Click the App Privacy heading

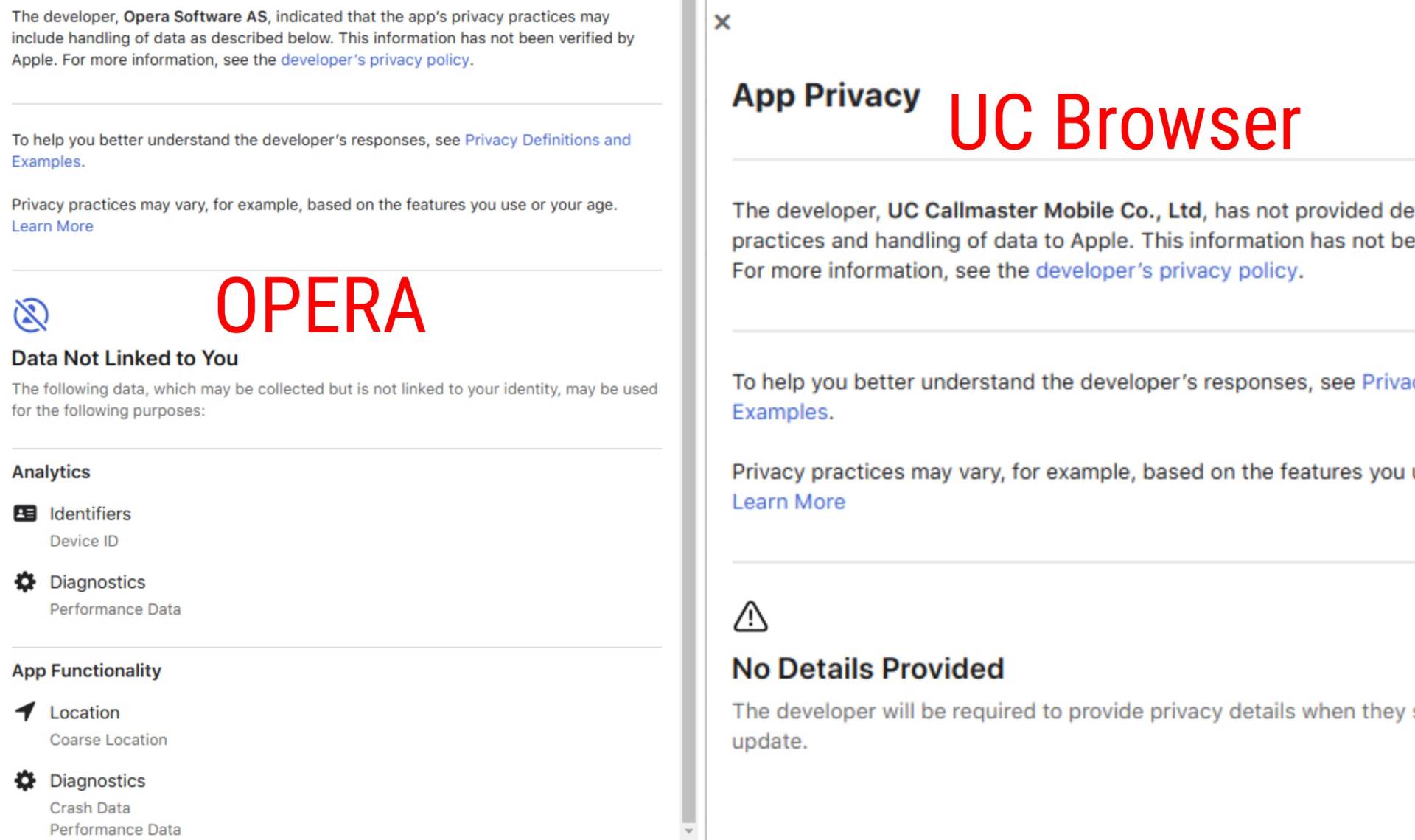pos(825,96)
